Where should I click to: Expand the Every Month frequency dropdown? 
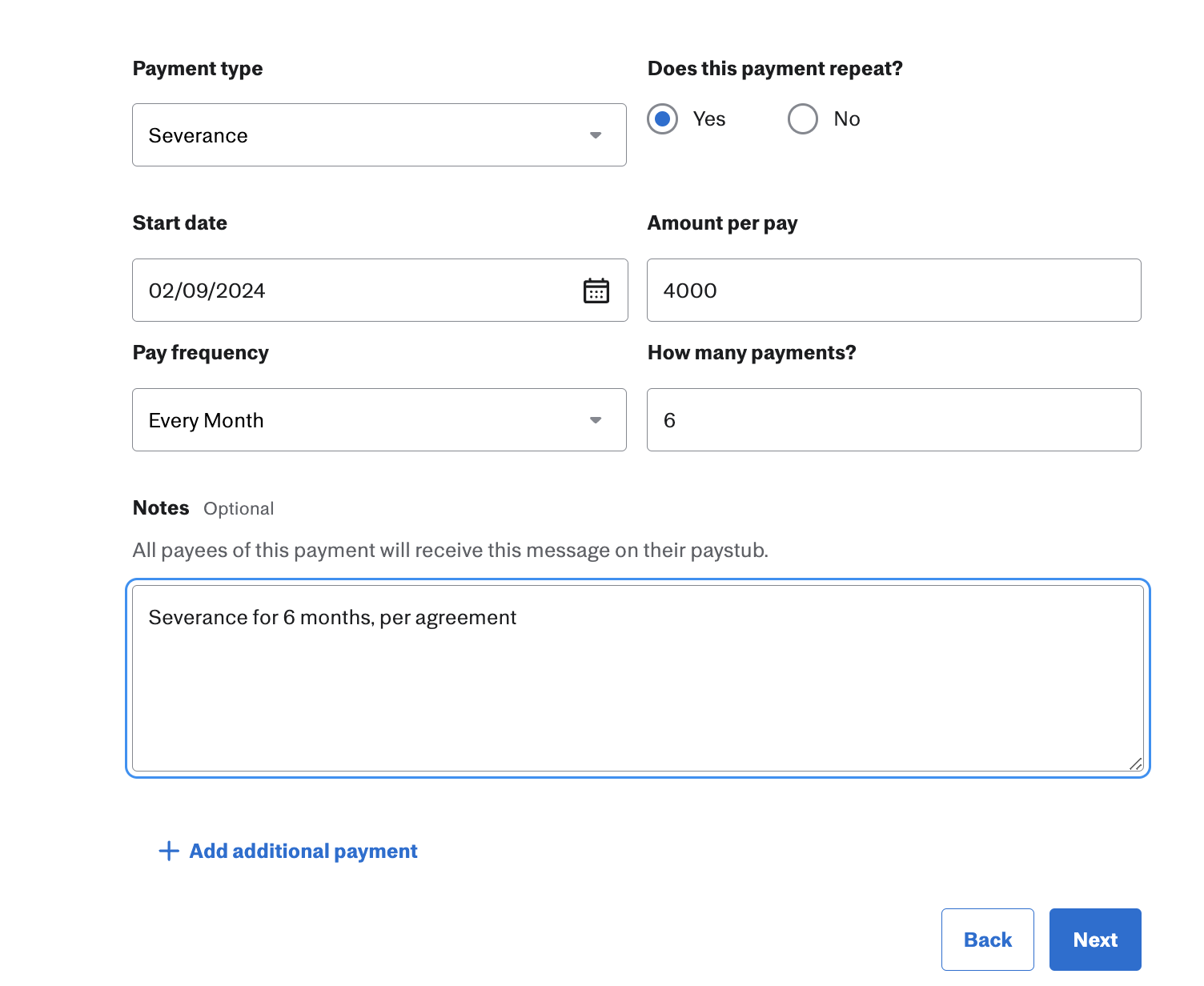point(379,420)
